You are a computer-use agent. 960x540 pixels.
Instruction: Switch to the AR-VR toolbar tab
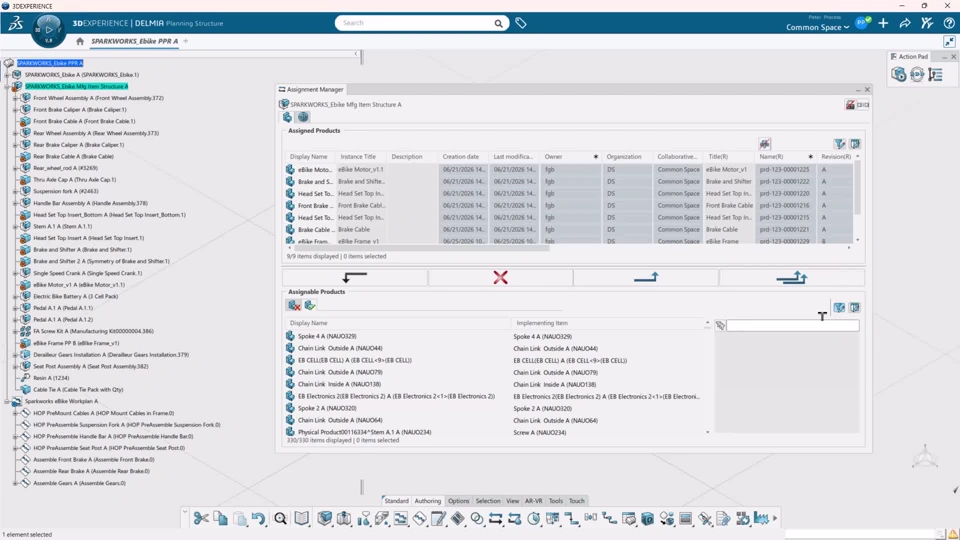pos(533,501)
